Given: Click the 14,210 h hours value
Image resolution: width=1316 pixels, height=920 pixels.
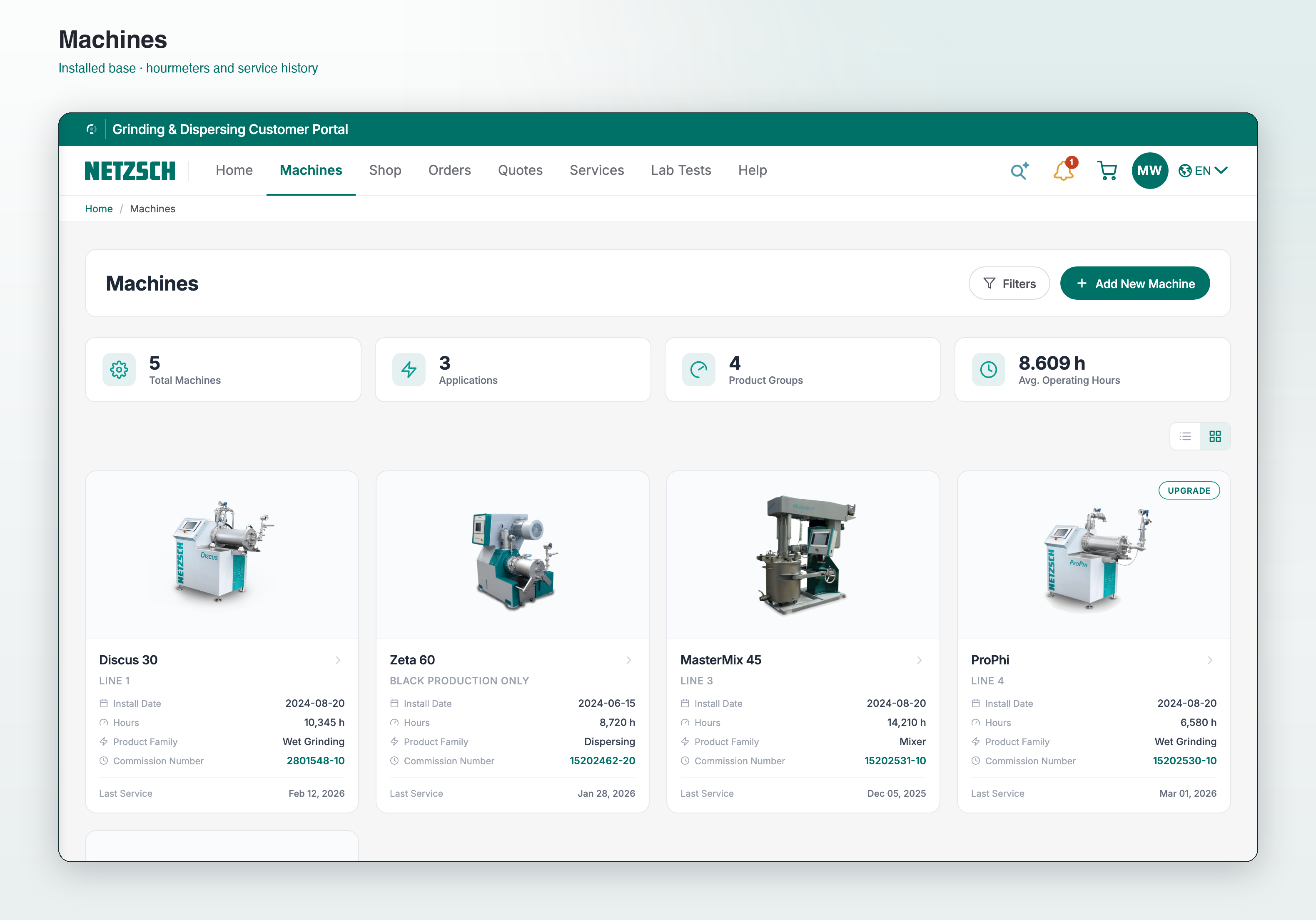Looking at the screenshot, I should [906, 722].
